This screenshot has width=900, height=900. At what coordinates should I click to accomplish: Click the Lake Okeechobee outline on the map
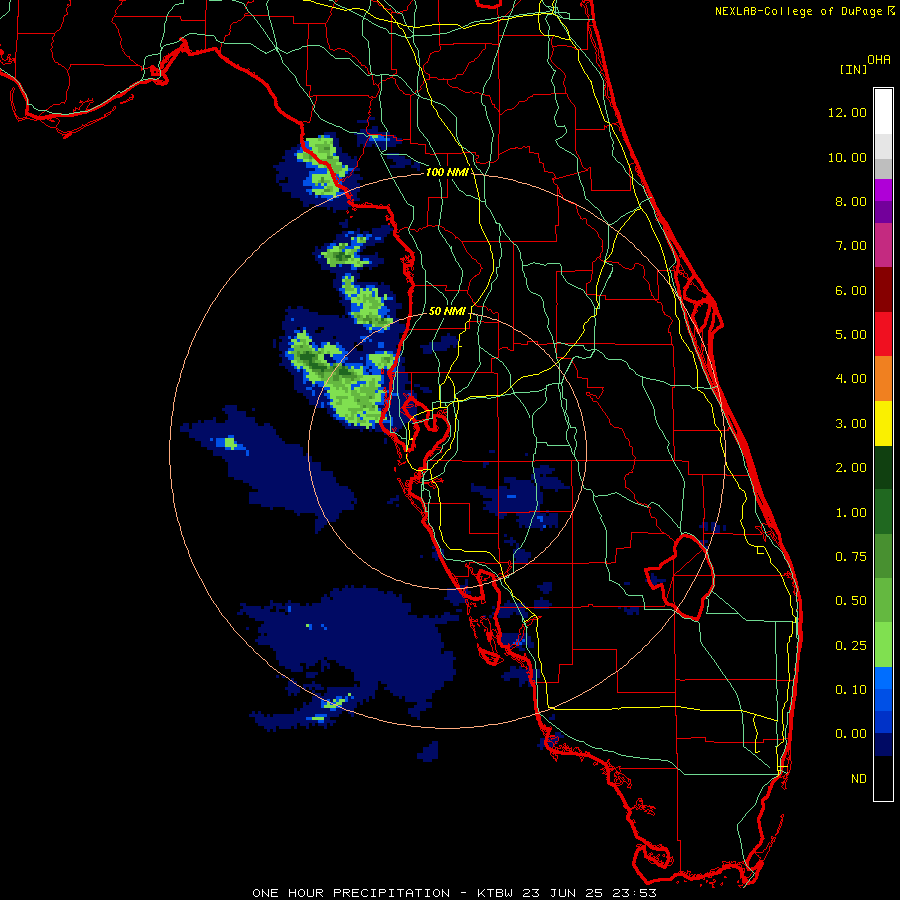point(680,576)
